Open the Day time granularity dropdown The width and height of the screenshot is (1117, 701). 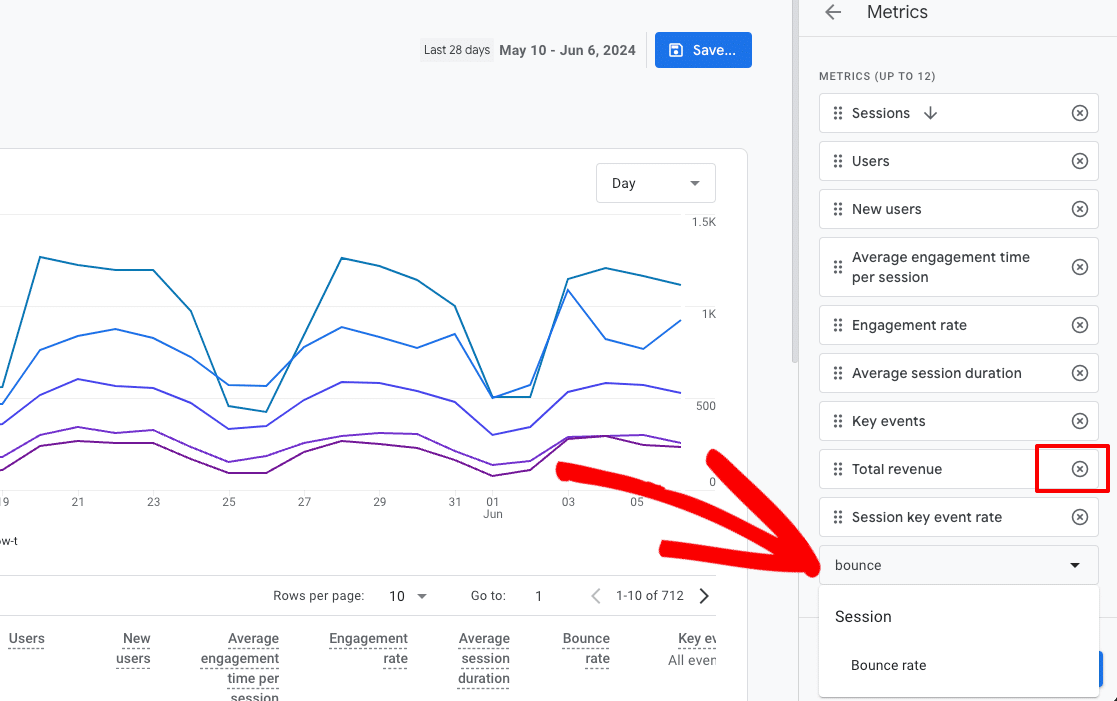pyautogui.click(x=655, y=183)
